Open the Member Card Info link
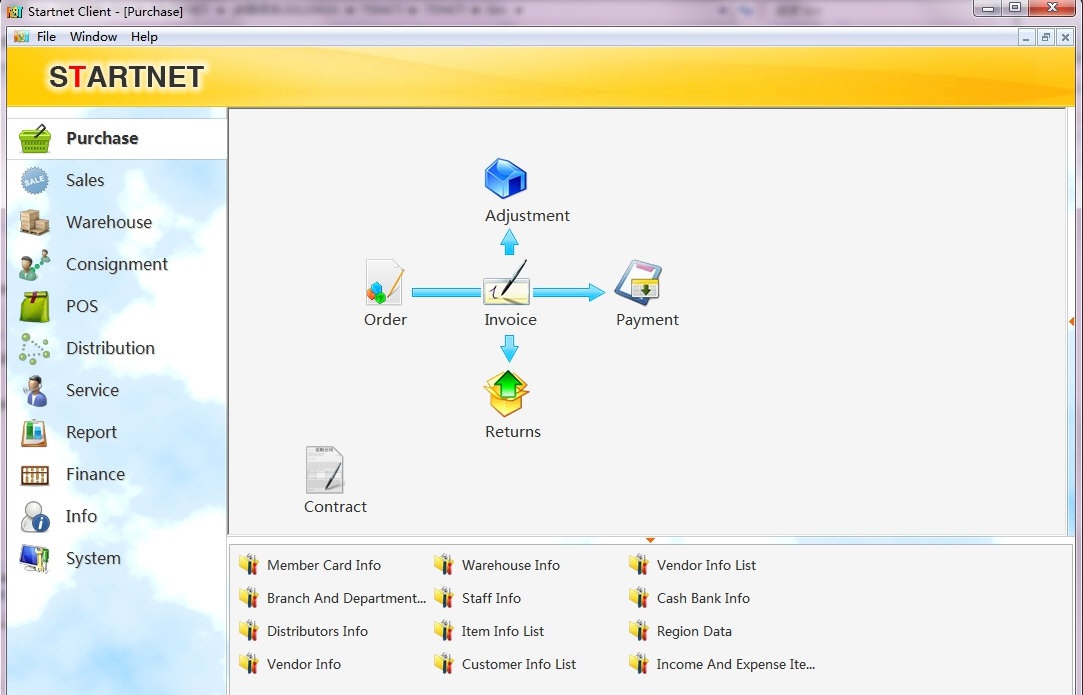Viewport: 1083px width, 695px height. 324,565
